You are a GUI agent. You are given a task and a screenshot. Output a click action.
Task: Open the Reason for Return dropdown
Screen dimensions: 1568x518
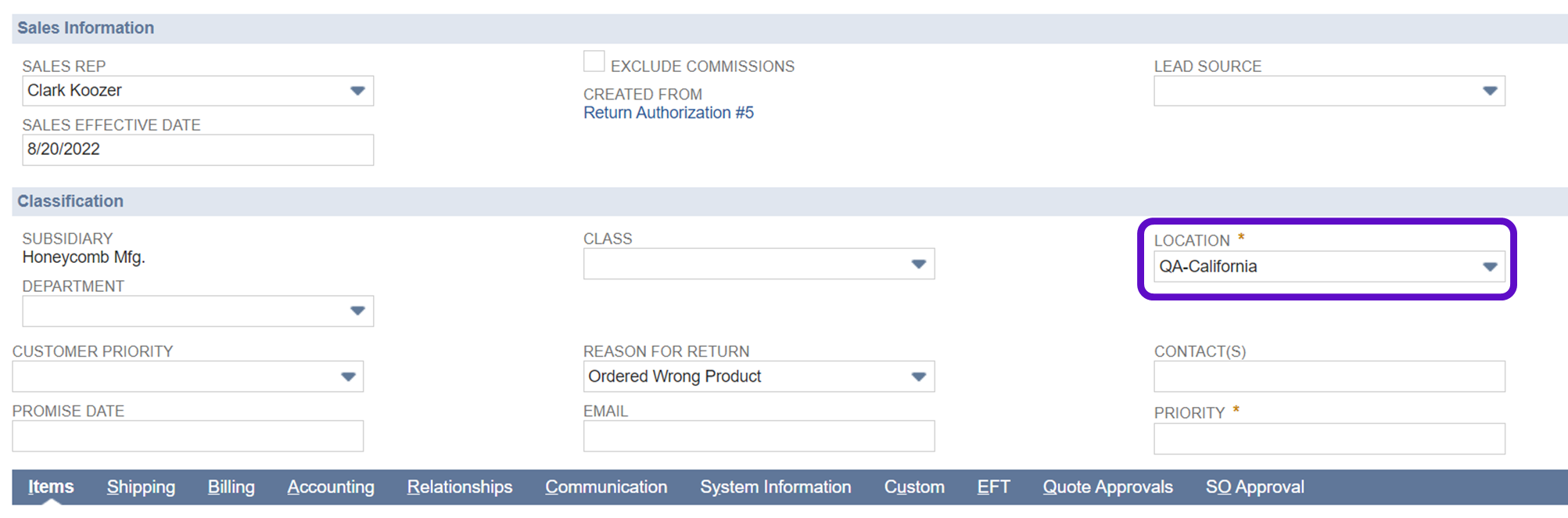[x=918, y=377]
